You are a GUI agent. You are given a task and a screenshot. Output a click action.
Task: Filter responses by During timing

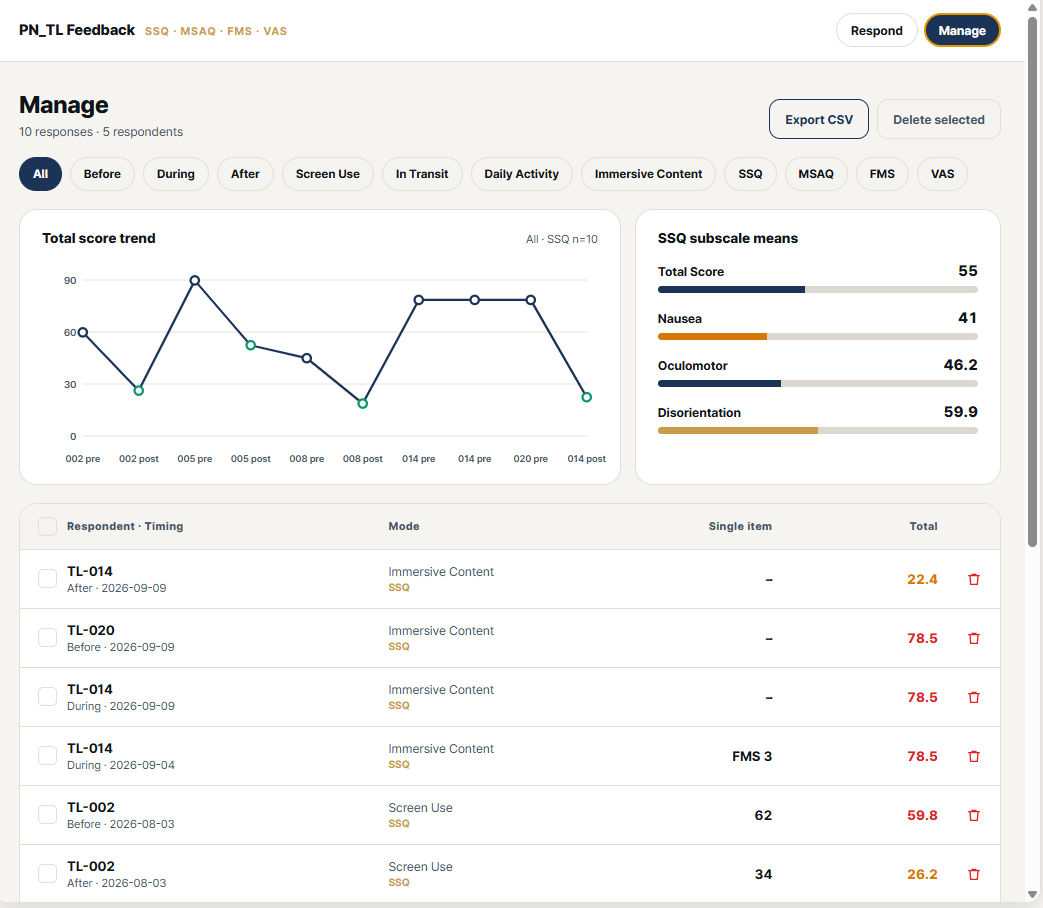coord(176,174)
